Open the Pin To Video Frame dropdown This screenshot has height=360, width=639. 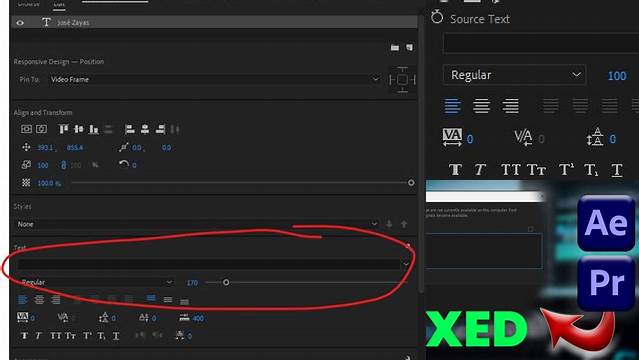pos(214,80)
